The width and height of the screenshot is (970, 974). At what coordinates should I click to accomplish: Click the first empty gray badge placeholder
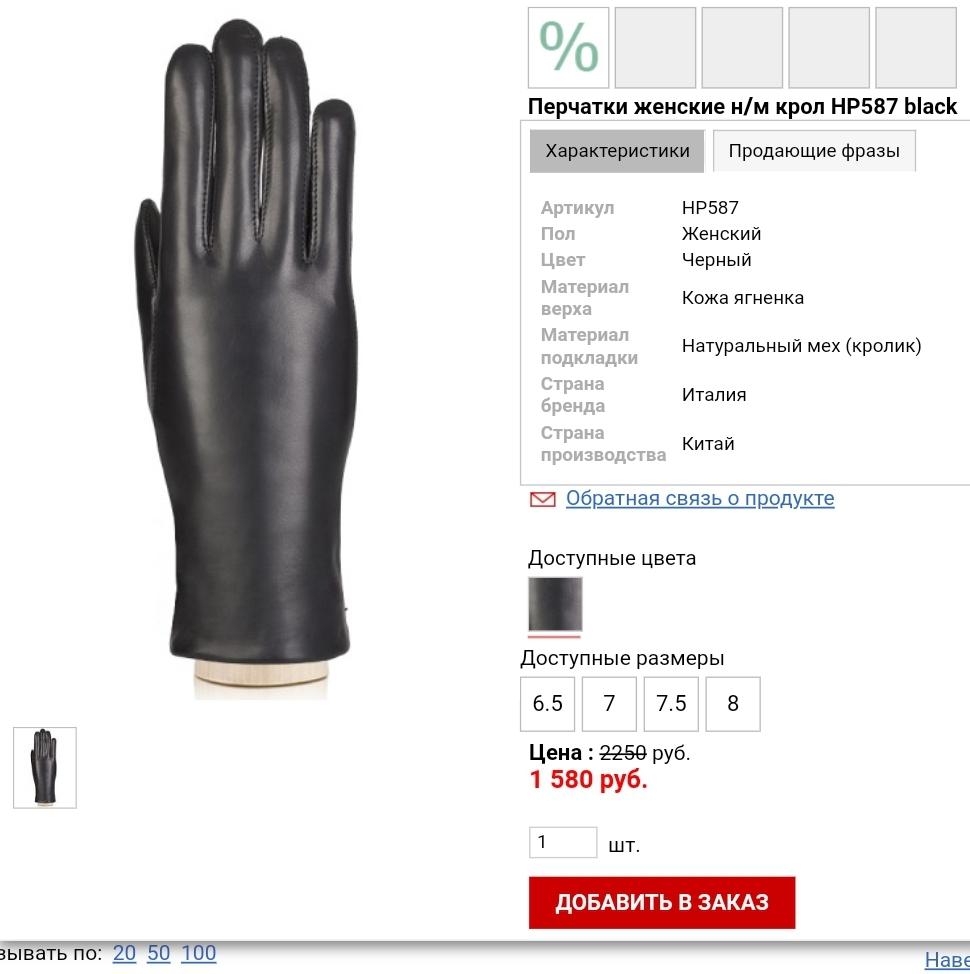tap(655, 48)
